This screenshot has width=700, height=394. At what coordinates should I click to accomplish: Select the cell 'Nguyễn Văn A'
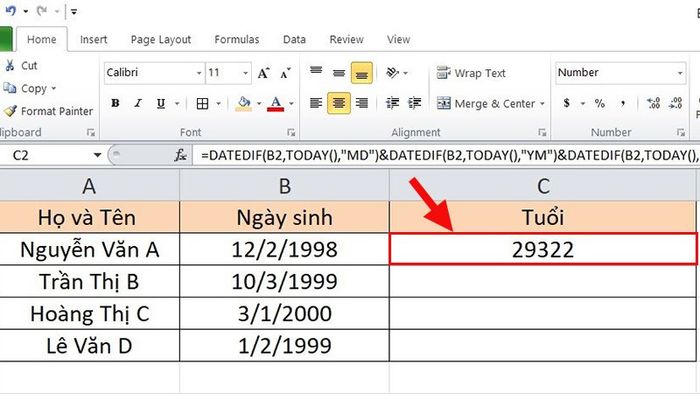pos(89,249)
